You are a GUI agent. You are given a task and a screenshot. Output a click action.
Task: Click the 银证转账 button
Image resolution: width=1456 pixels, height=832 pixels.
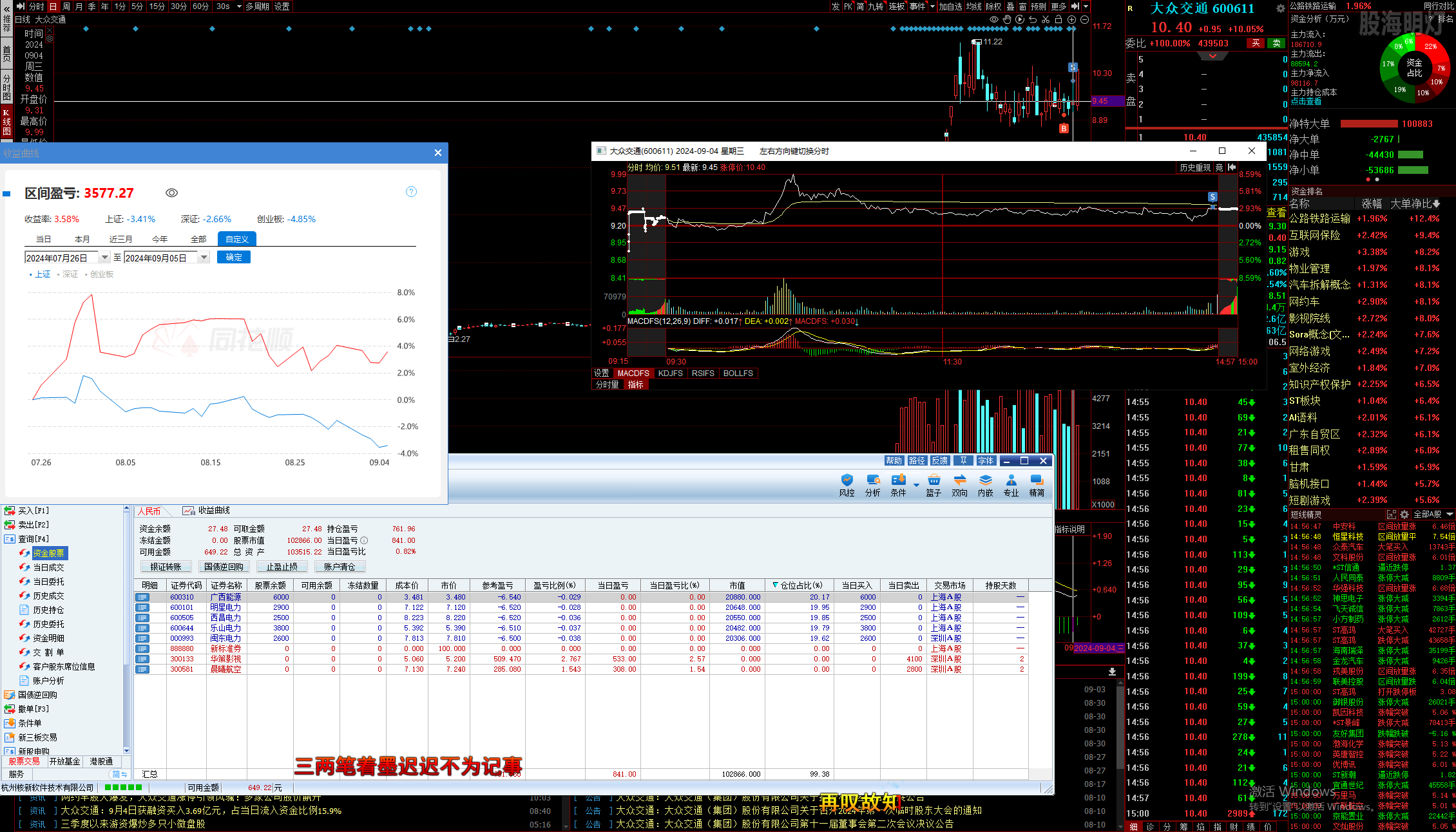[x=166, y=567]
